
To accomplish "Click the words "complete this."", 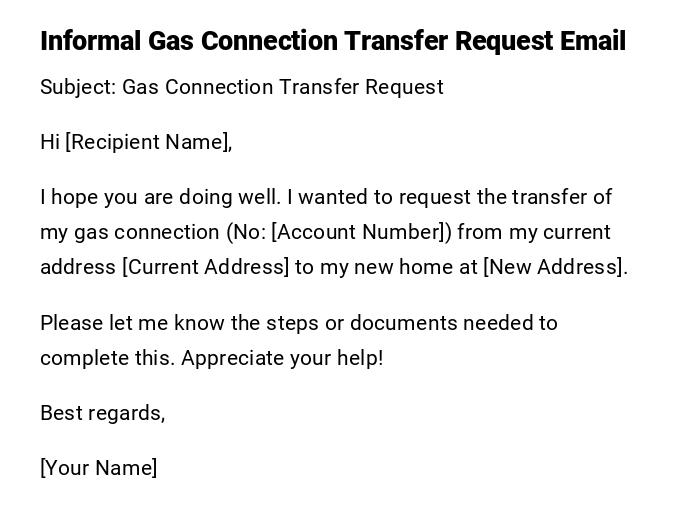I will (108, 358).
